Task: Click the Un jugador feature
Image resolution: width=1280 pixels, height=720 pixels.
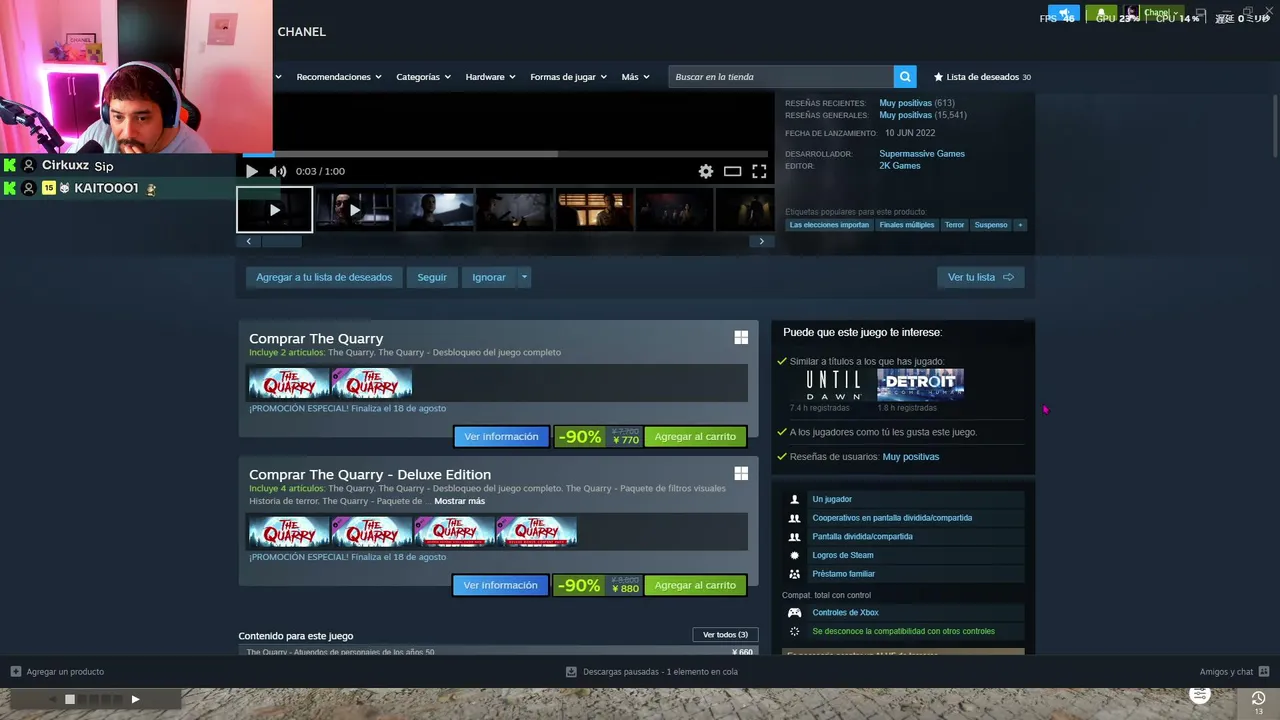Action: pos(904,499)
